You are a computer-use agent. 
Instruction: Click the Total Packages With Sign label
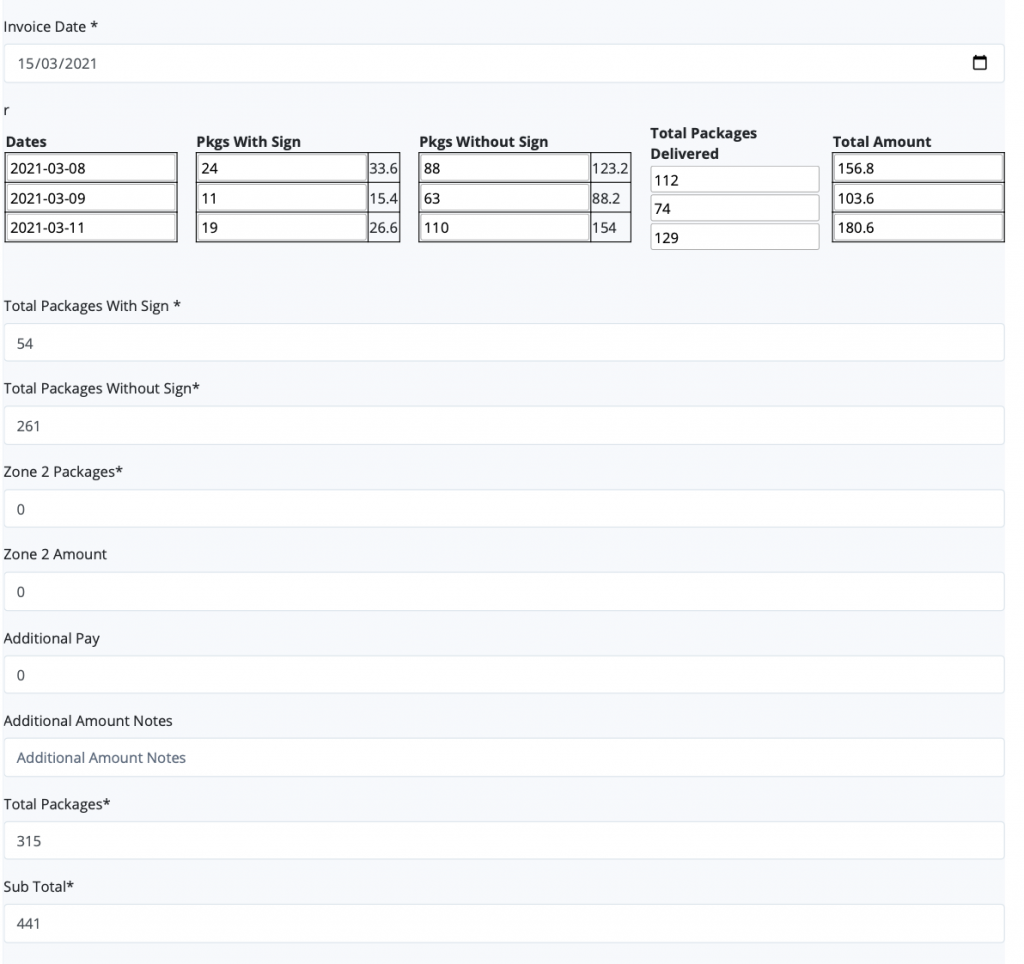tap(92, 306)
